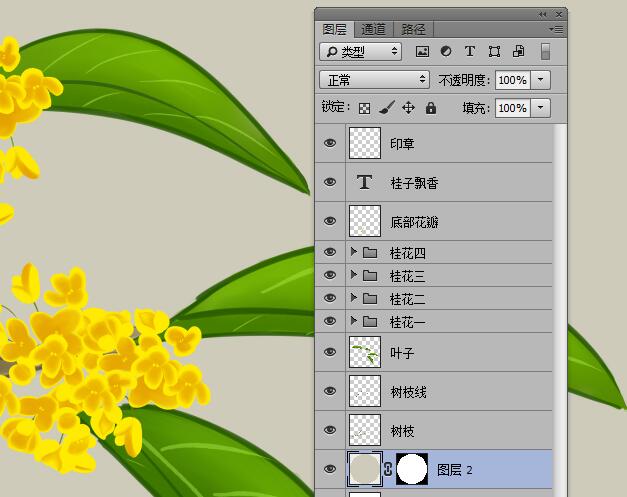This screenshot has height=497, width=627.
Task: Hide the 桂花二 group
Action: (329, 298)
